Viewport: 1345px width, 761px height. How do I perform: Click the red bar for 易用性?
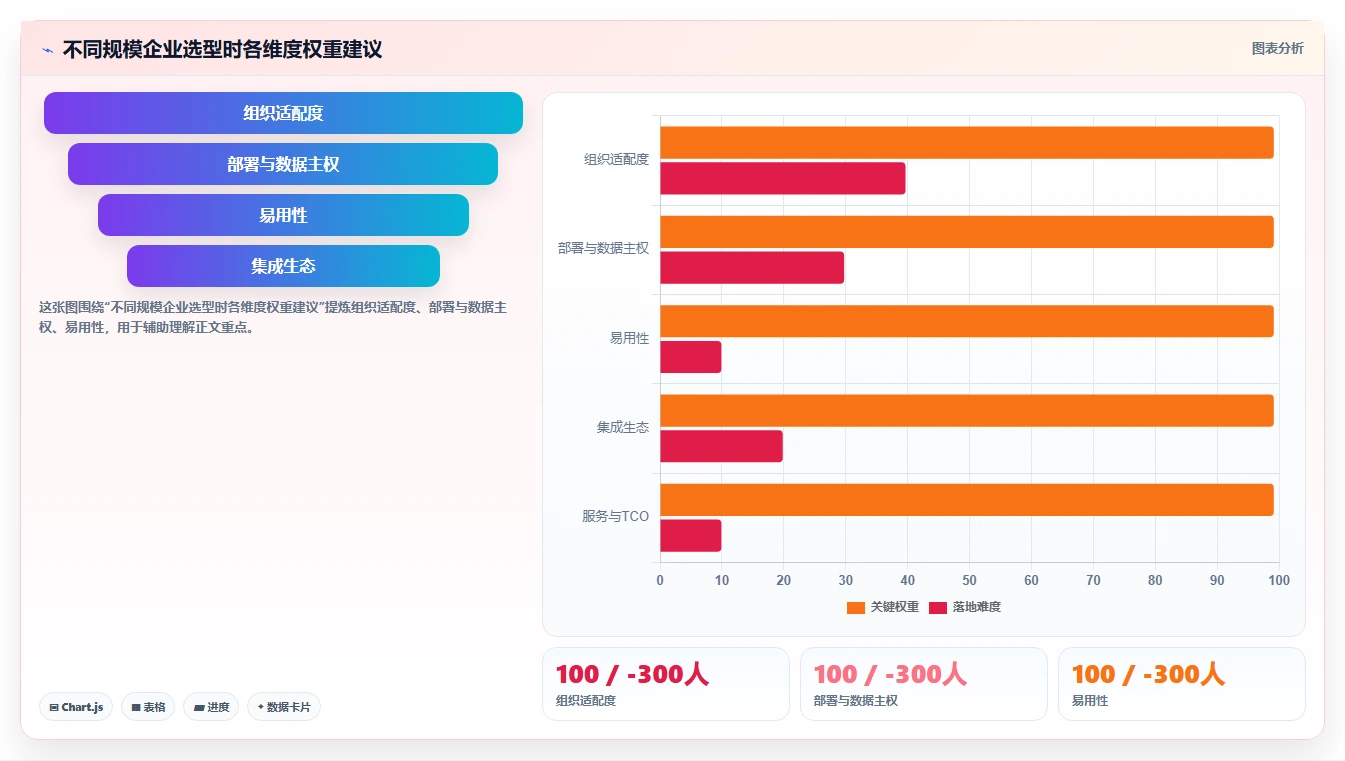click(x=690, y=357)
